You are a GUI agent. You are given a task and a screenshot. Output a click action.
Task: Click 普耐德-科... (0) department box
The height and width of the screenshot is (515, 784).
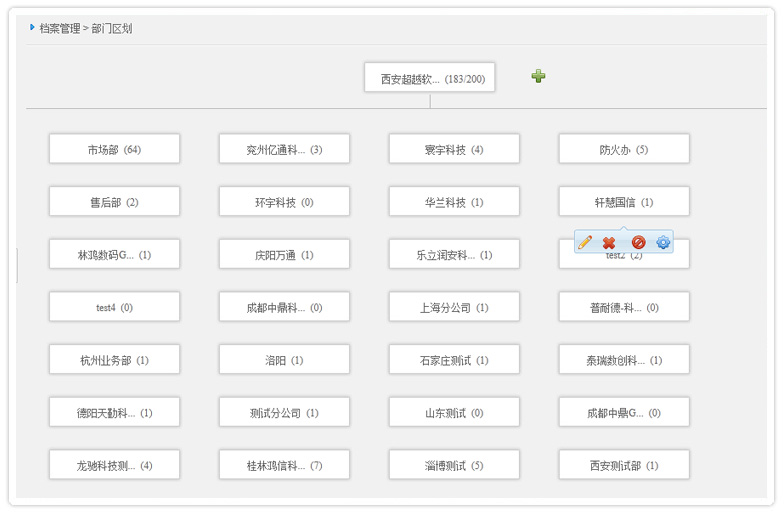tap(624, 306)
